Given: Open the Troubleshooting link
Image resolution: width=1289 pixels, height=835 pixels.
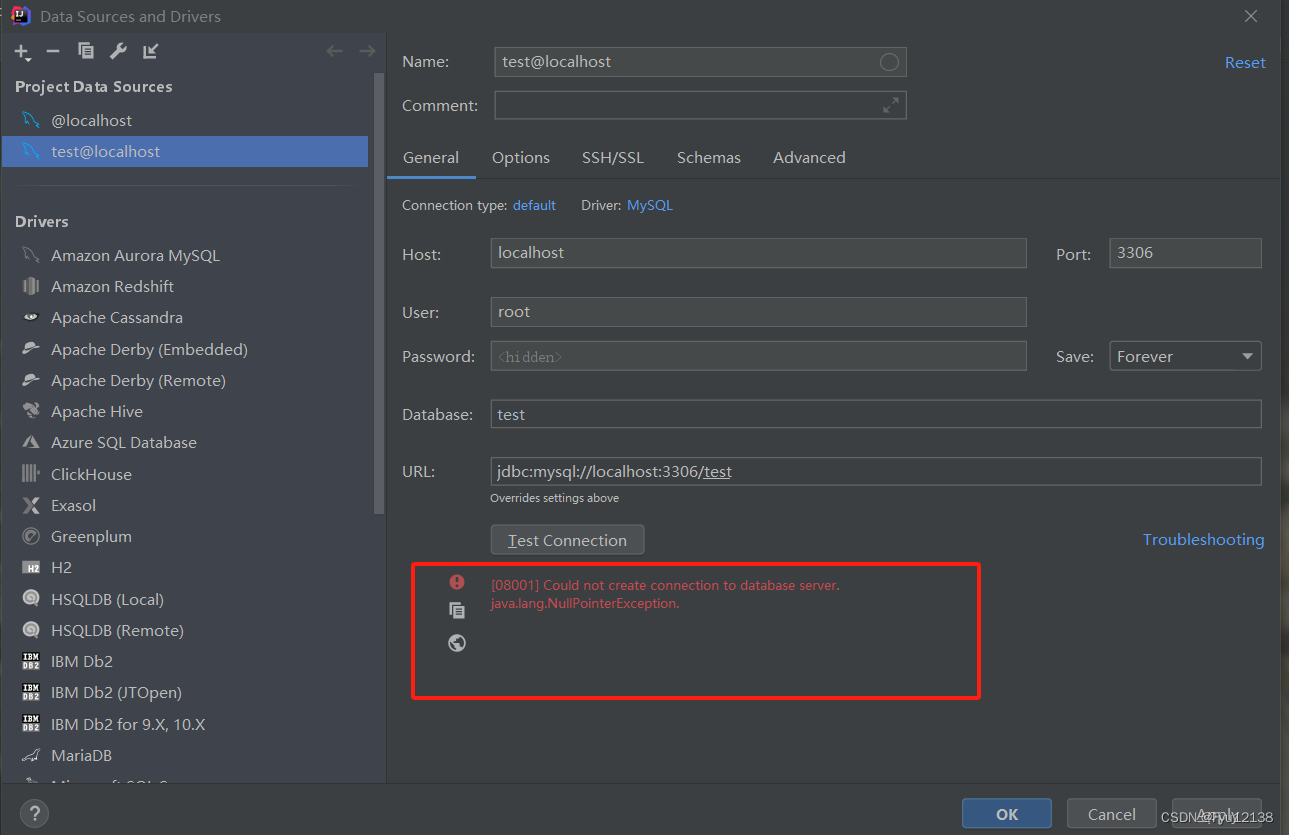Looking at the screenshot, I should point(1203,539).
